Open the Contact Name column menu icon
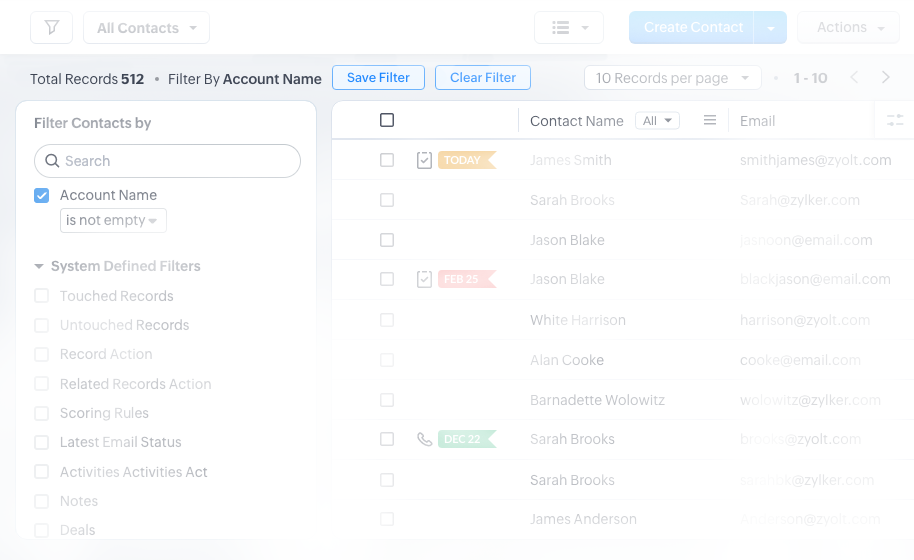 click(x=710, y=120)
